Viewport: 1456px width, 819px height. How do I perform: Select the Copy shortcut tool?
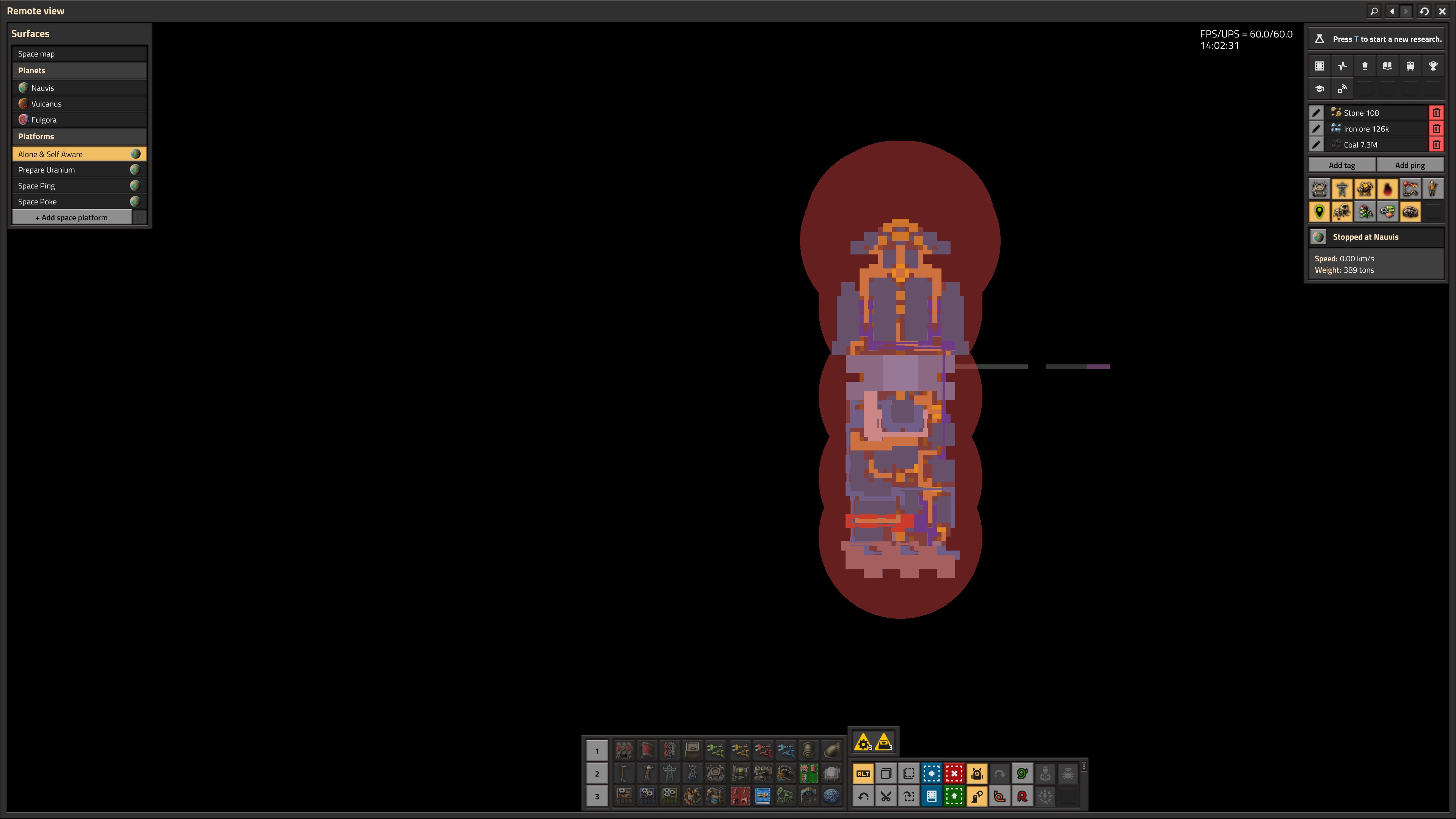pyautogui.click(x=886, y=774)
